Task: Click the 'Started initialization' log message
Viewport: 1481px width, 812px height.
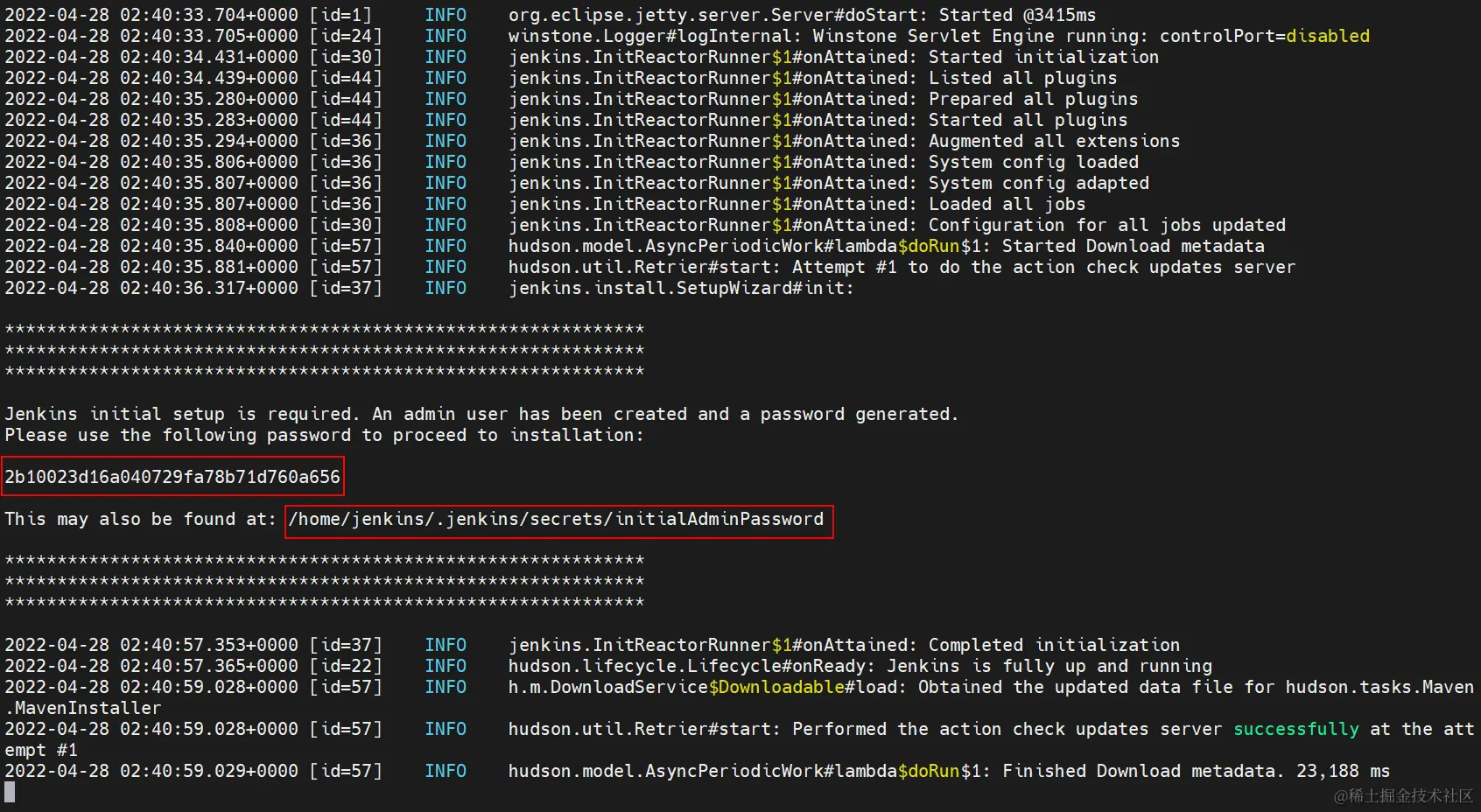Action: click(1043, 57)
